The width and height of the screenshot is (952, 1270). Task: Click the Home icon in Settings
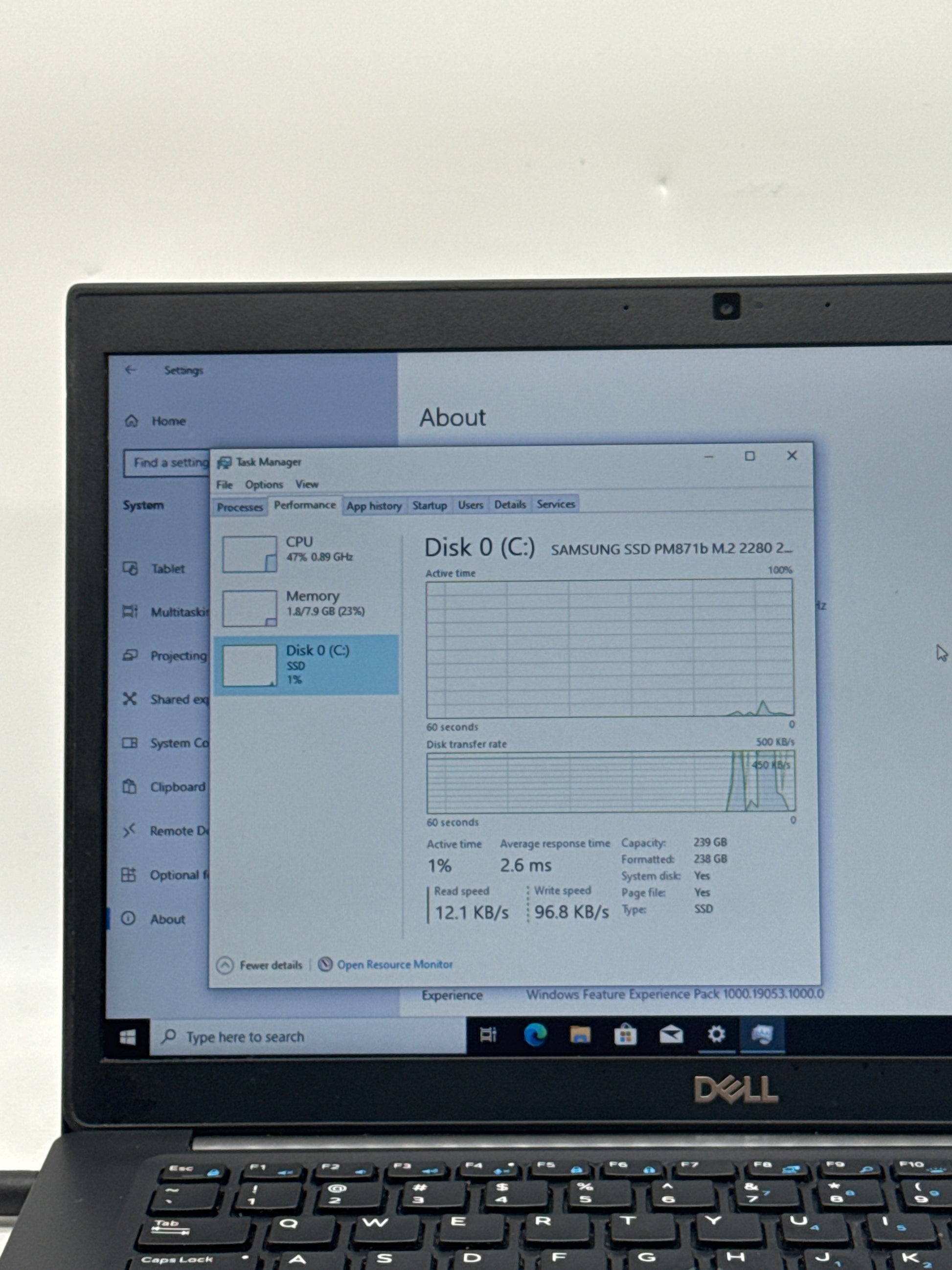[x=132, y=421]
